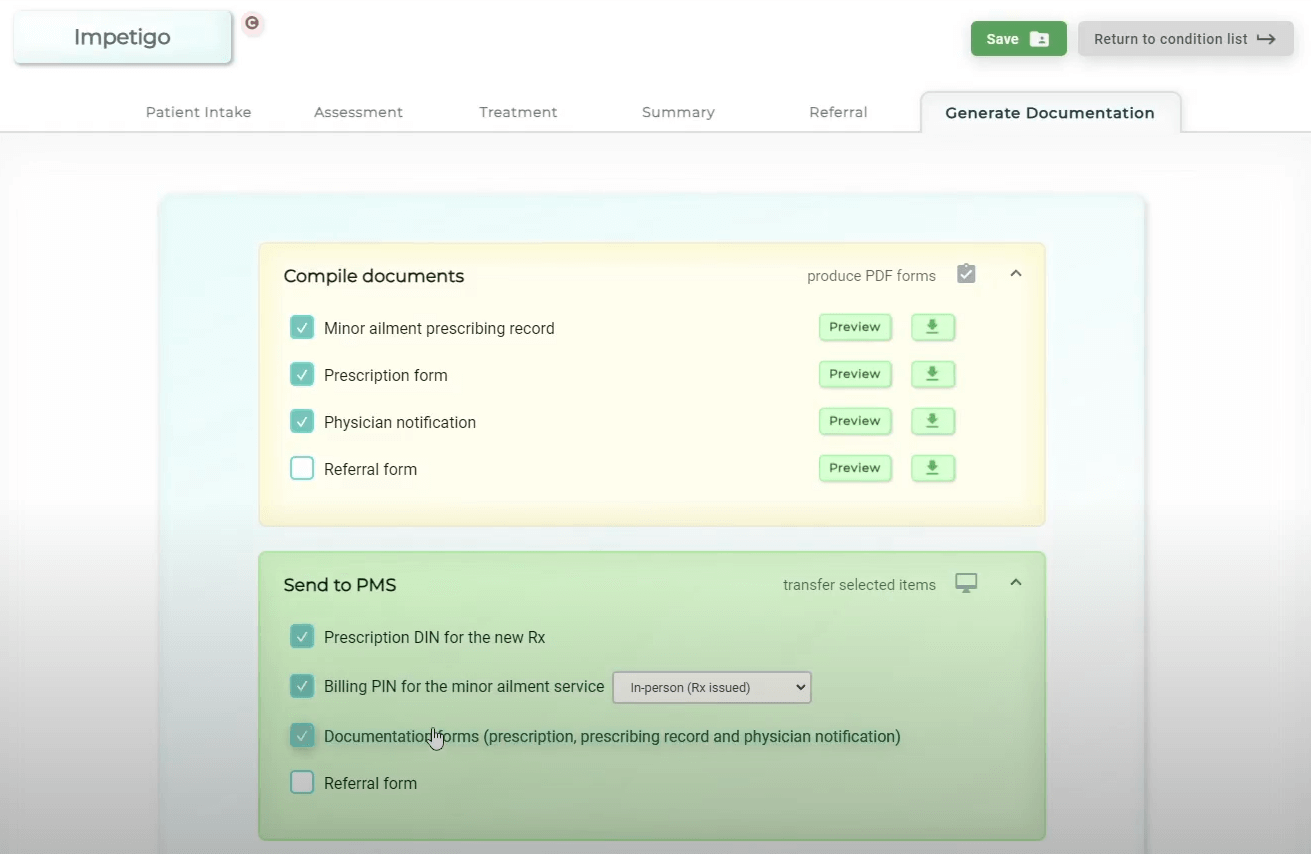Switch to the Patient Intake tab

[198, 112]
